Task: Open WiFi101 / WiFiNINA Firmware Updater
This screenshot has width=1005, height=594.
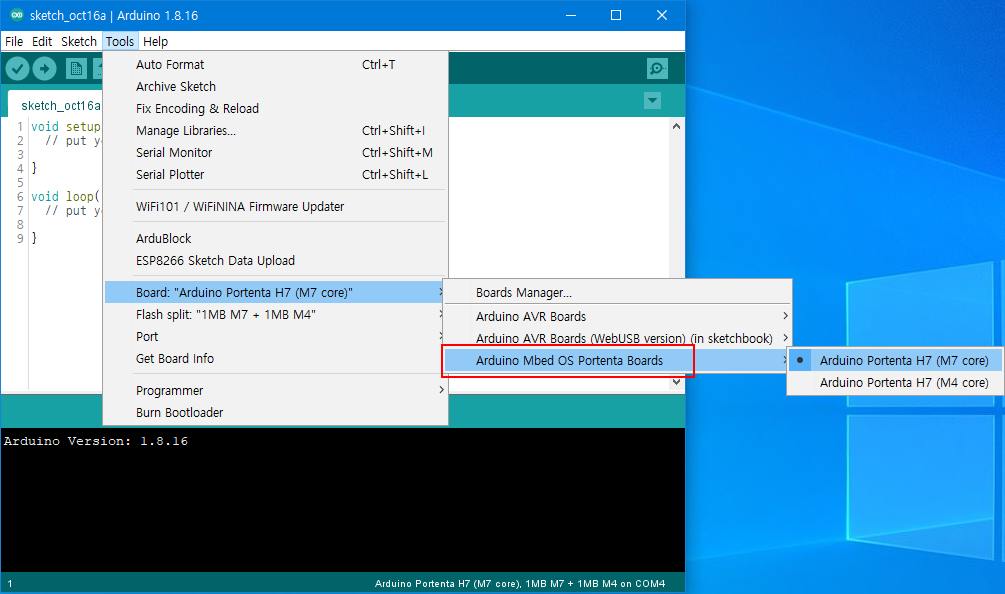Action: (276, 207)
